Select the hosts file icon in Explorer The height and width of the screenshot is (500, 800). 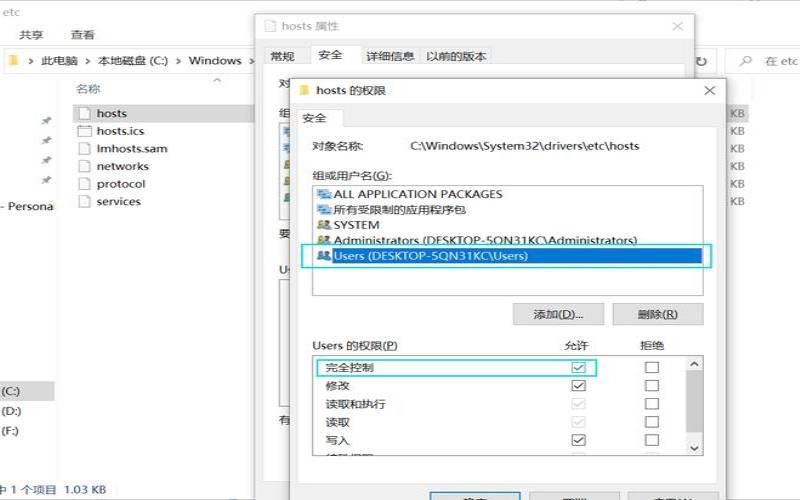pyautogui.click(x=85, y=113)
